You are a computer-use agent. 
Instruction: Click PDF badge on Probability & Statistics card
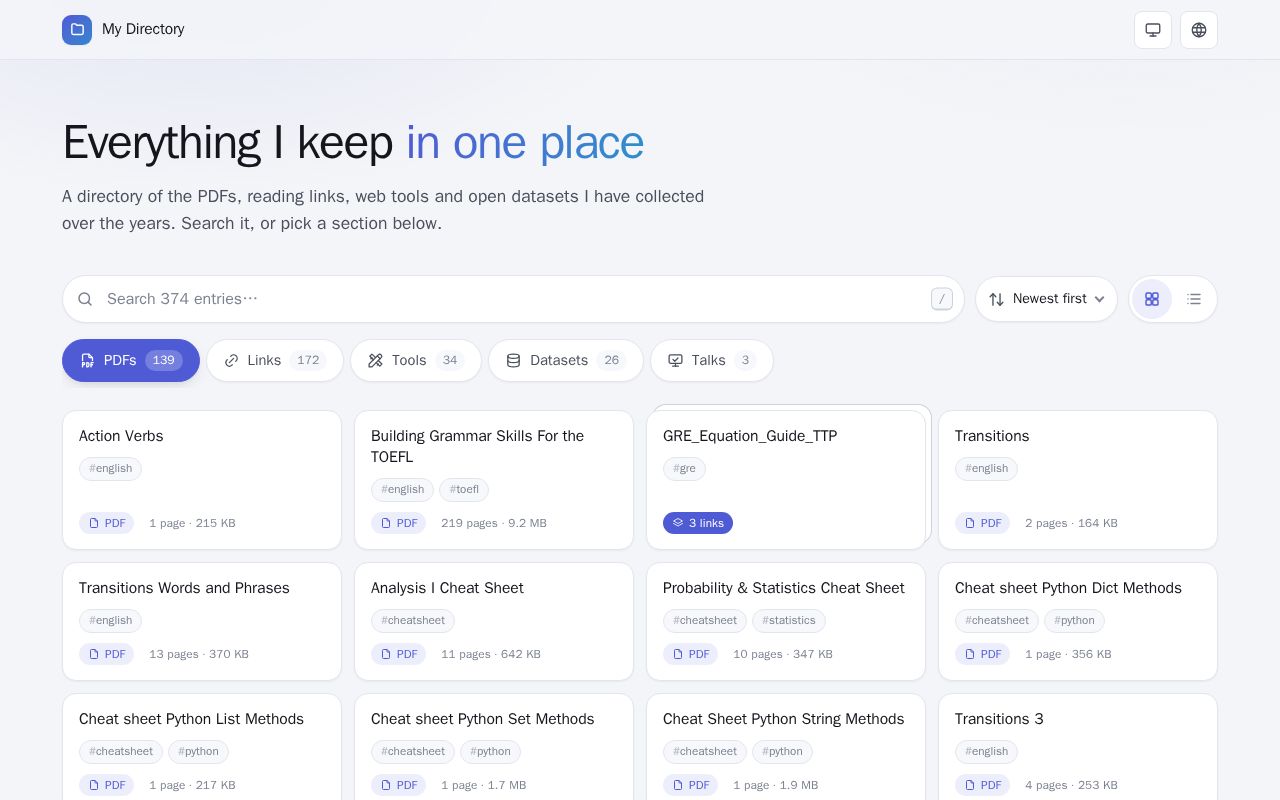690,654
